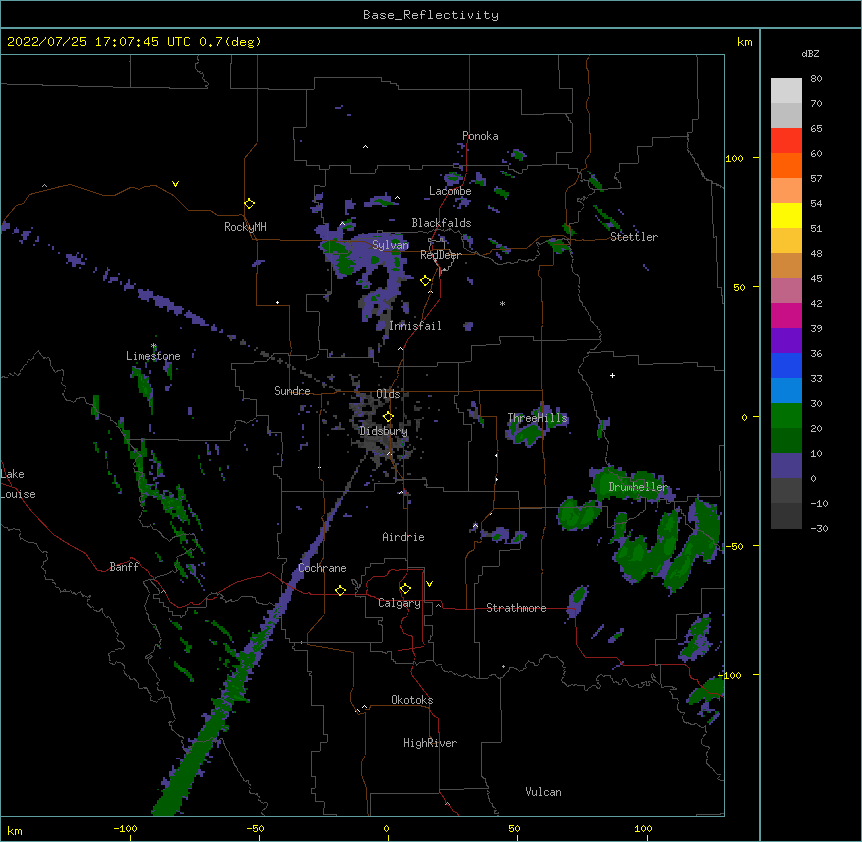Select the Sylvan label

tap(390, 245)
